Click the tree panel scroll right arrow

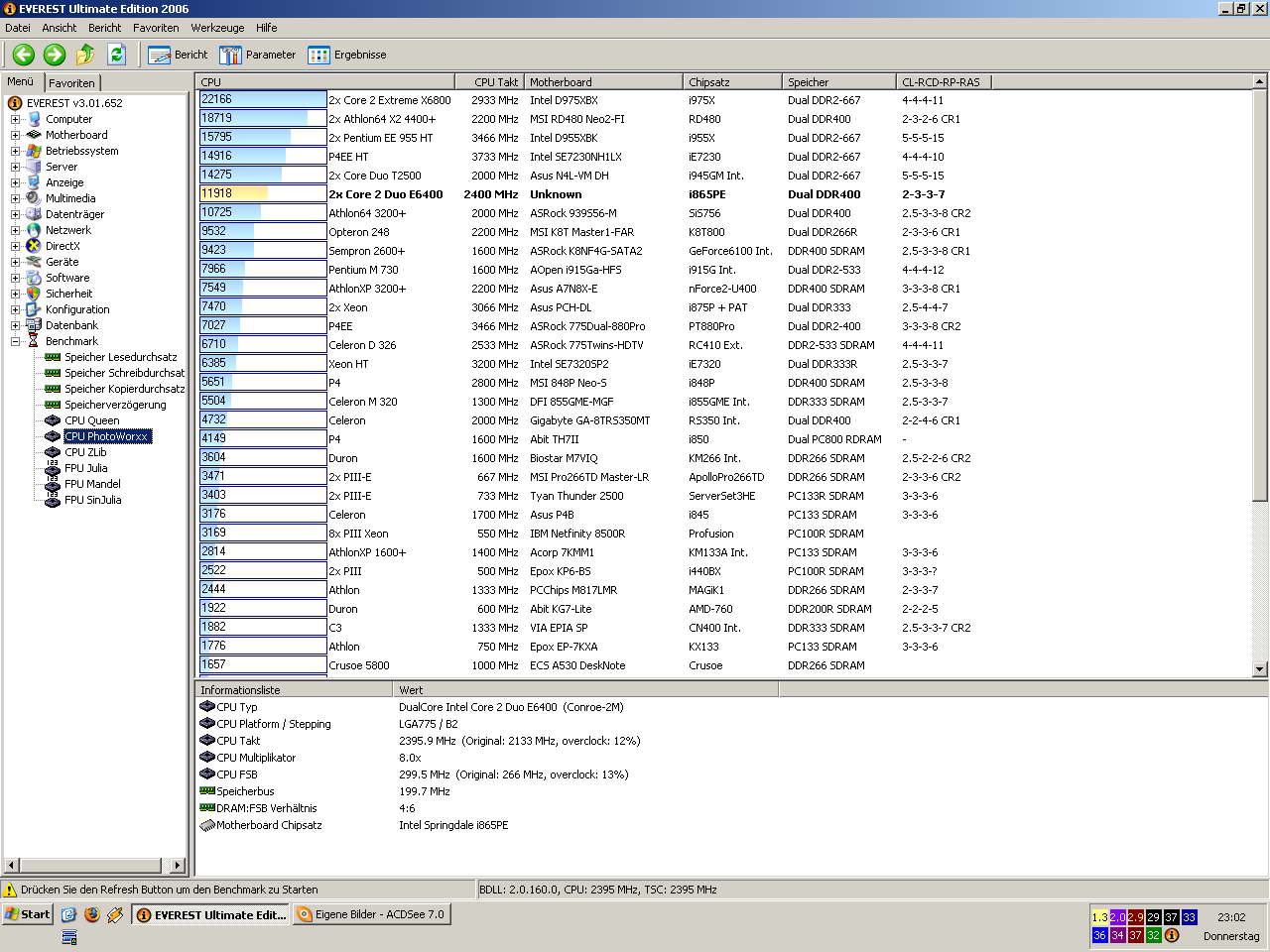[x=179, y=865]
